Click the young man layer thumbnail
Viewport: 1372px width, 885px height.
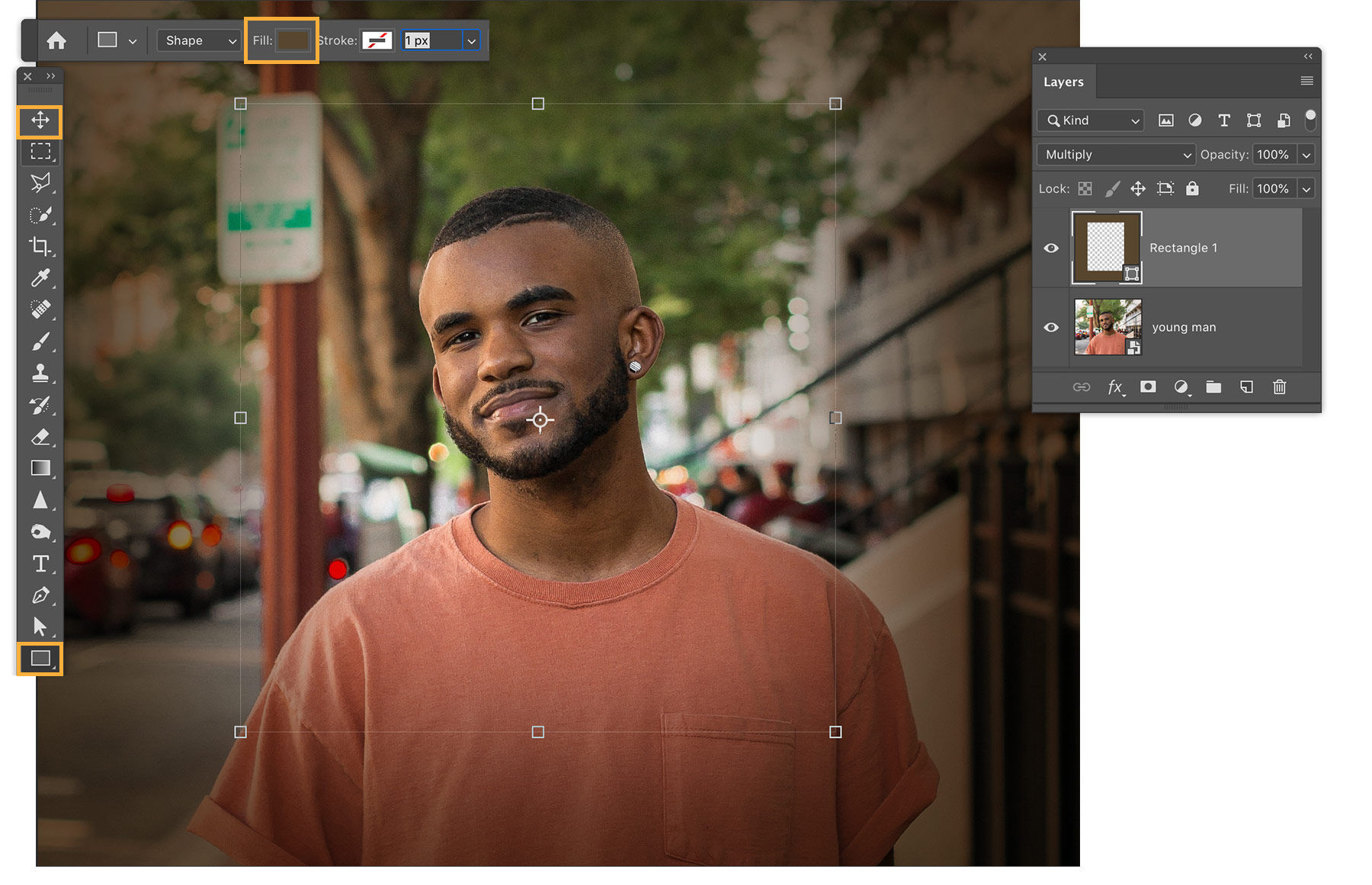click(x=1107, y=326)
